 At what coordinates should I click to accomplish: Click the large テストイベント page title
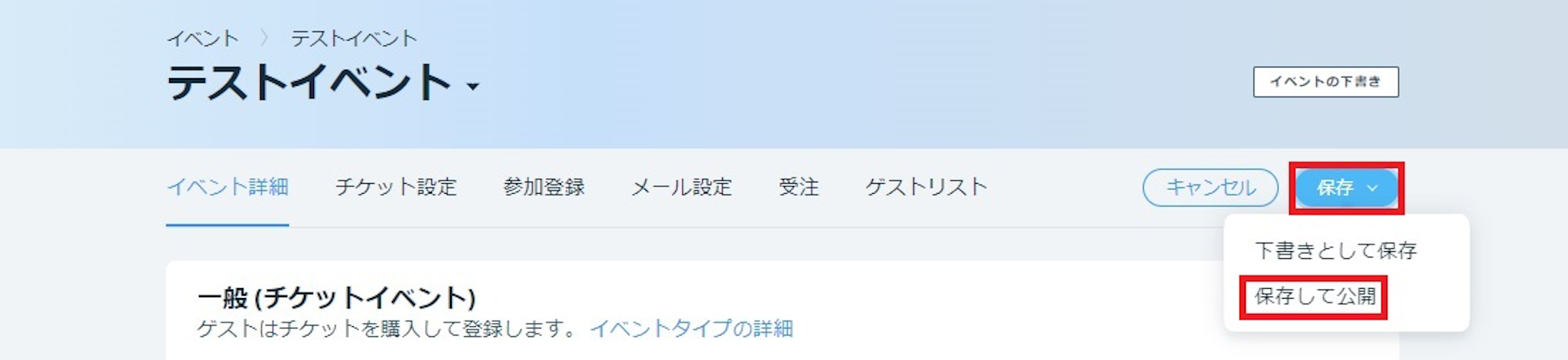(309, 83)
